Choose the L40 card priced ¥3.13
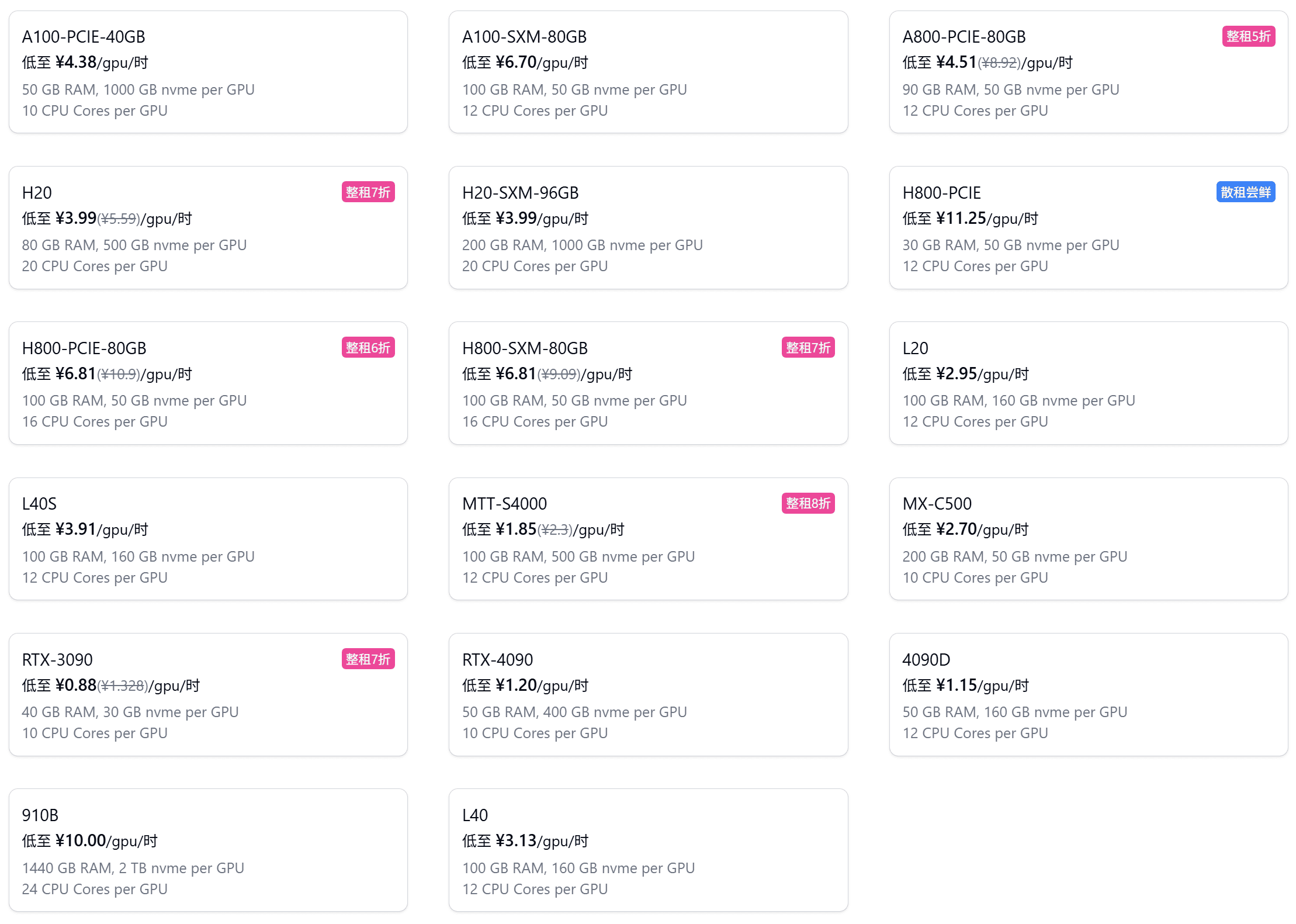The image size is (1296, 924). [648, 850]
